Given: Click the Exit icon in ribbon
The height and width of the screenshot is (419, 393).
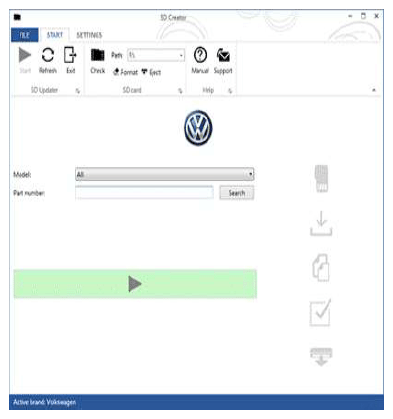Looking at the screenshot, I should pyautogui.click(x=70, y=55).
